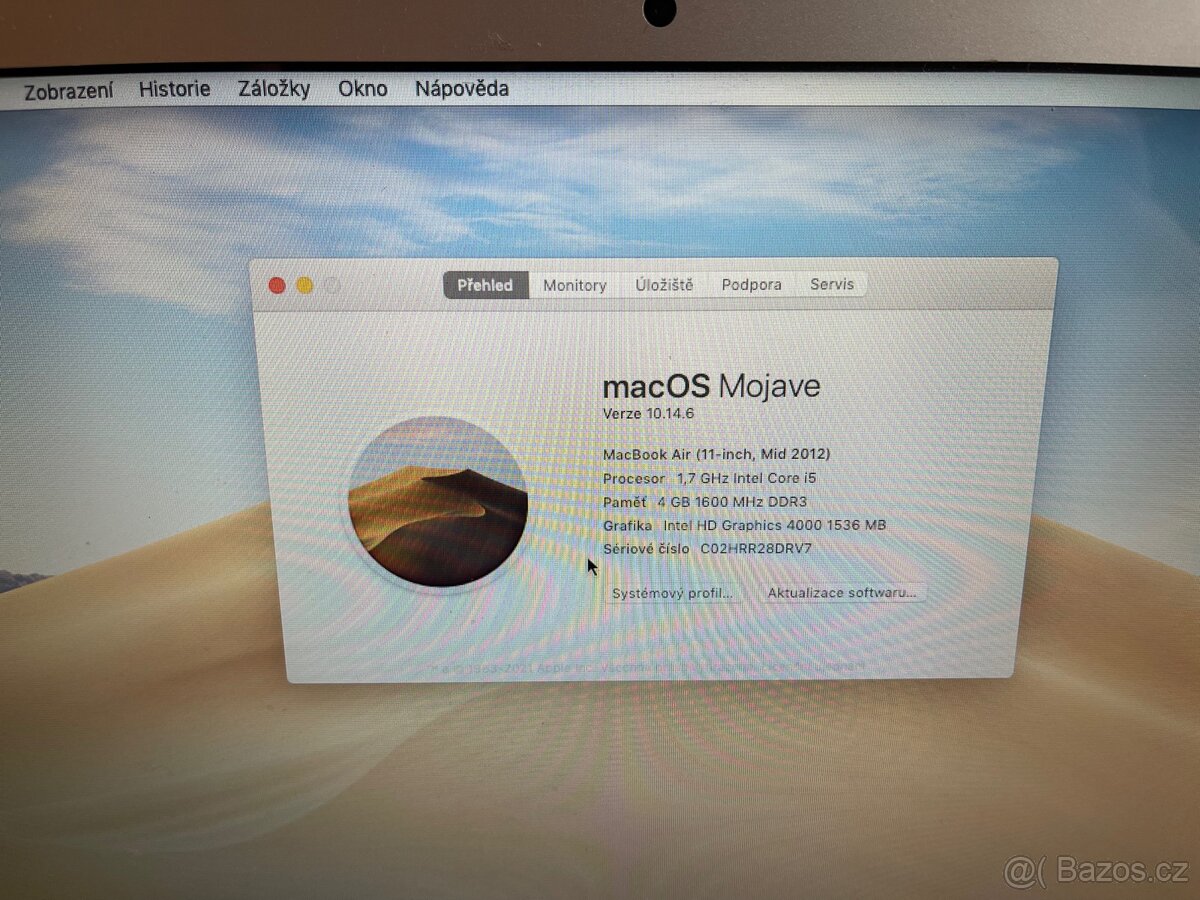Switch to the Monitory tab
The height and width of the screenshot is (900, 1200).
pyautogui.click(x=573, y=285)
